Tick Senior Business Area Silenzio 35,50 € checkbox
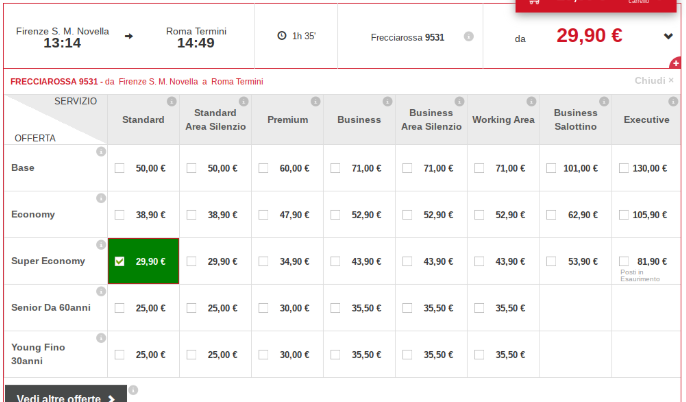This screenshot has height=402, width=686. 407,308
